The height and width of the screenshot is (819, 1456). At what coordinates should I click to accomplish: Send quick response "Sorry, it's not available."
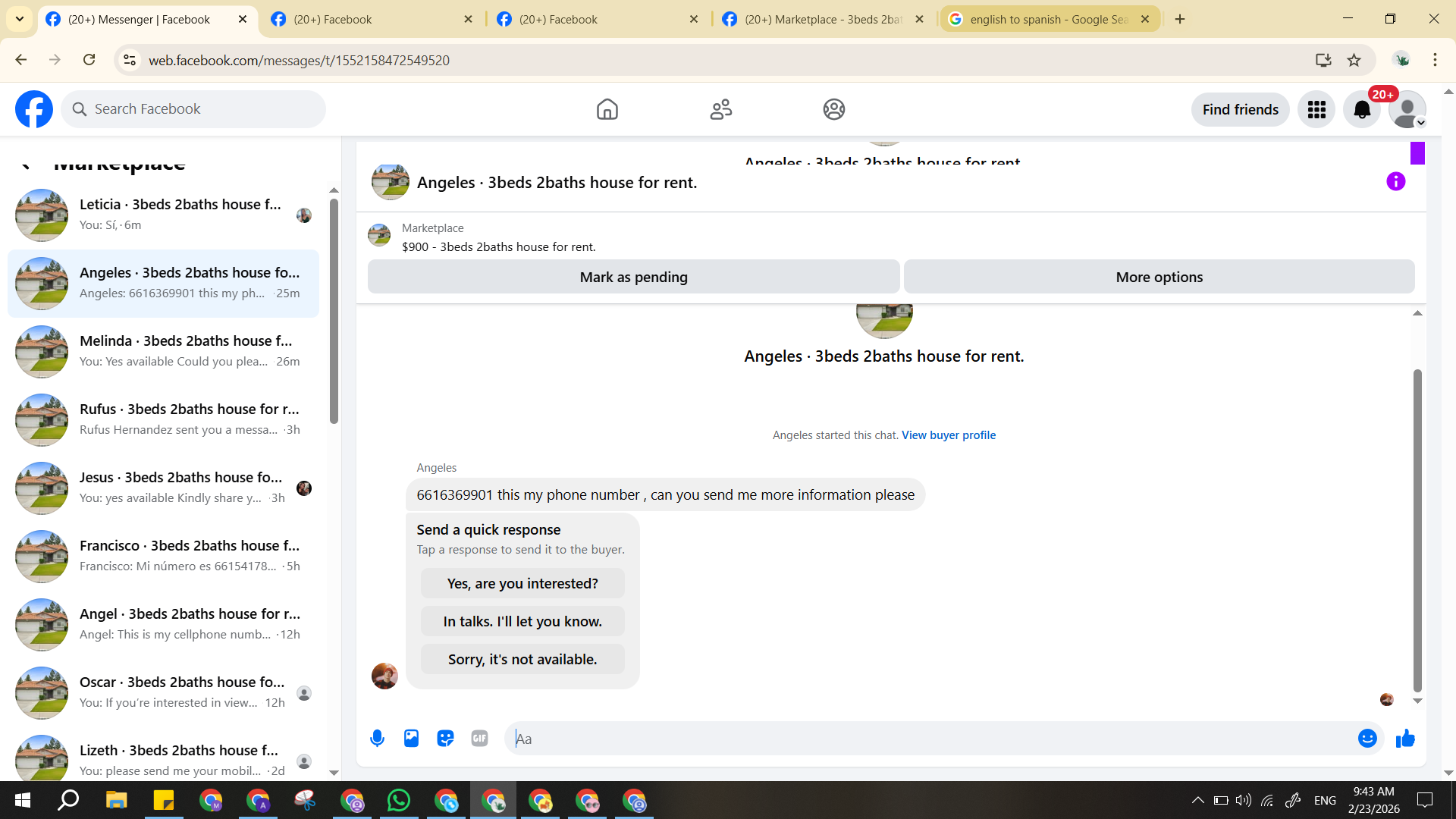[522, 659]
